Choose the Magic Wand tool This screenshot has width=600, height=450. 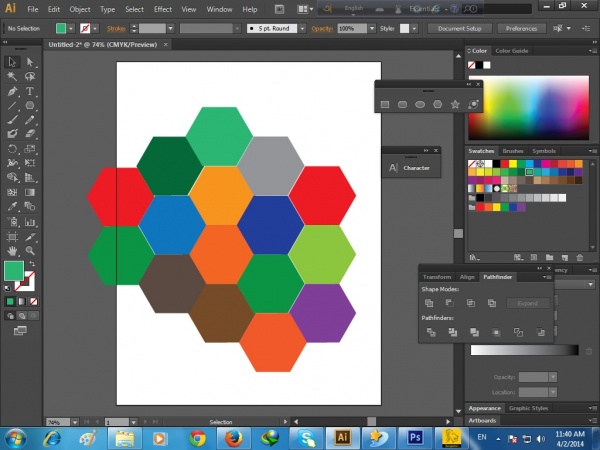[x=13, y=76]
